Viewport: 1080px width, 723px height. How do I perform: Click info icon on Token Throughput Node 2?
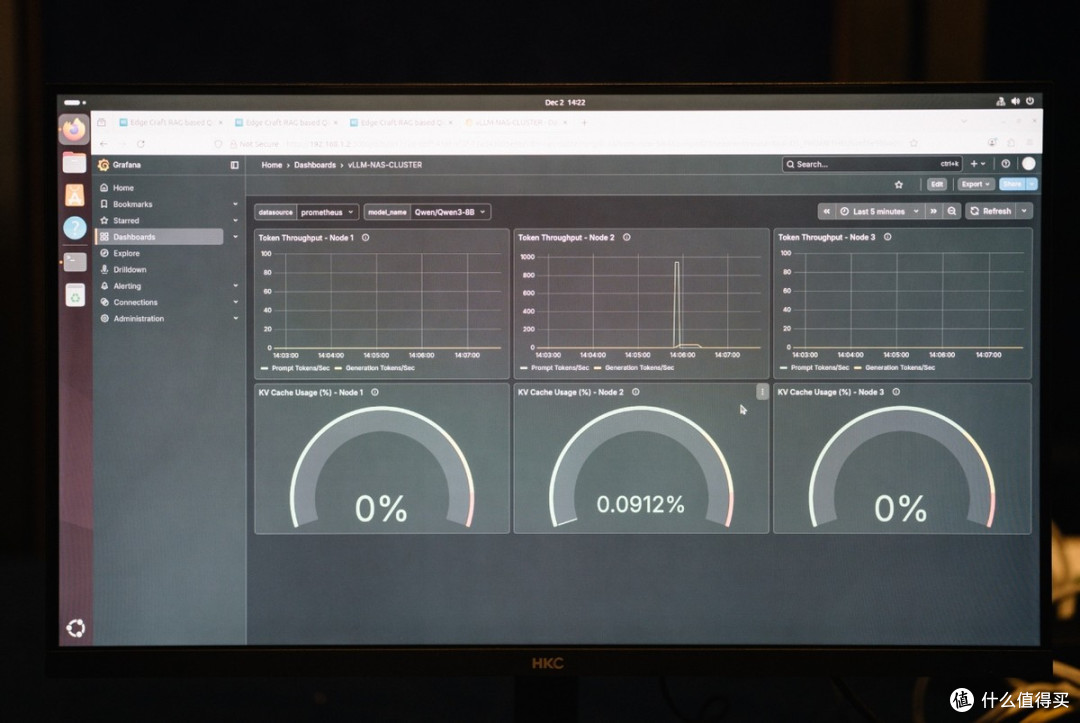point(627,238)
